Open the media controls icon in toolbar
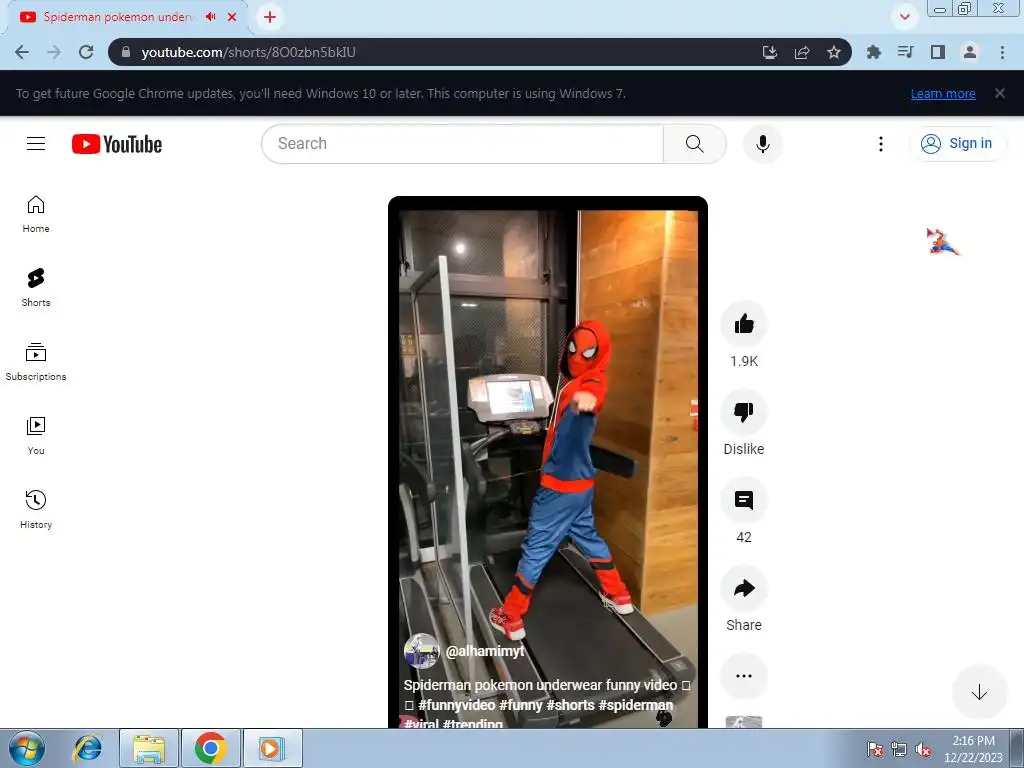The width and height of the screenshot is (1024, 768). pyautogui.click(x=906, y=52)
